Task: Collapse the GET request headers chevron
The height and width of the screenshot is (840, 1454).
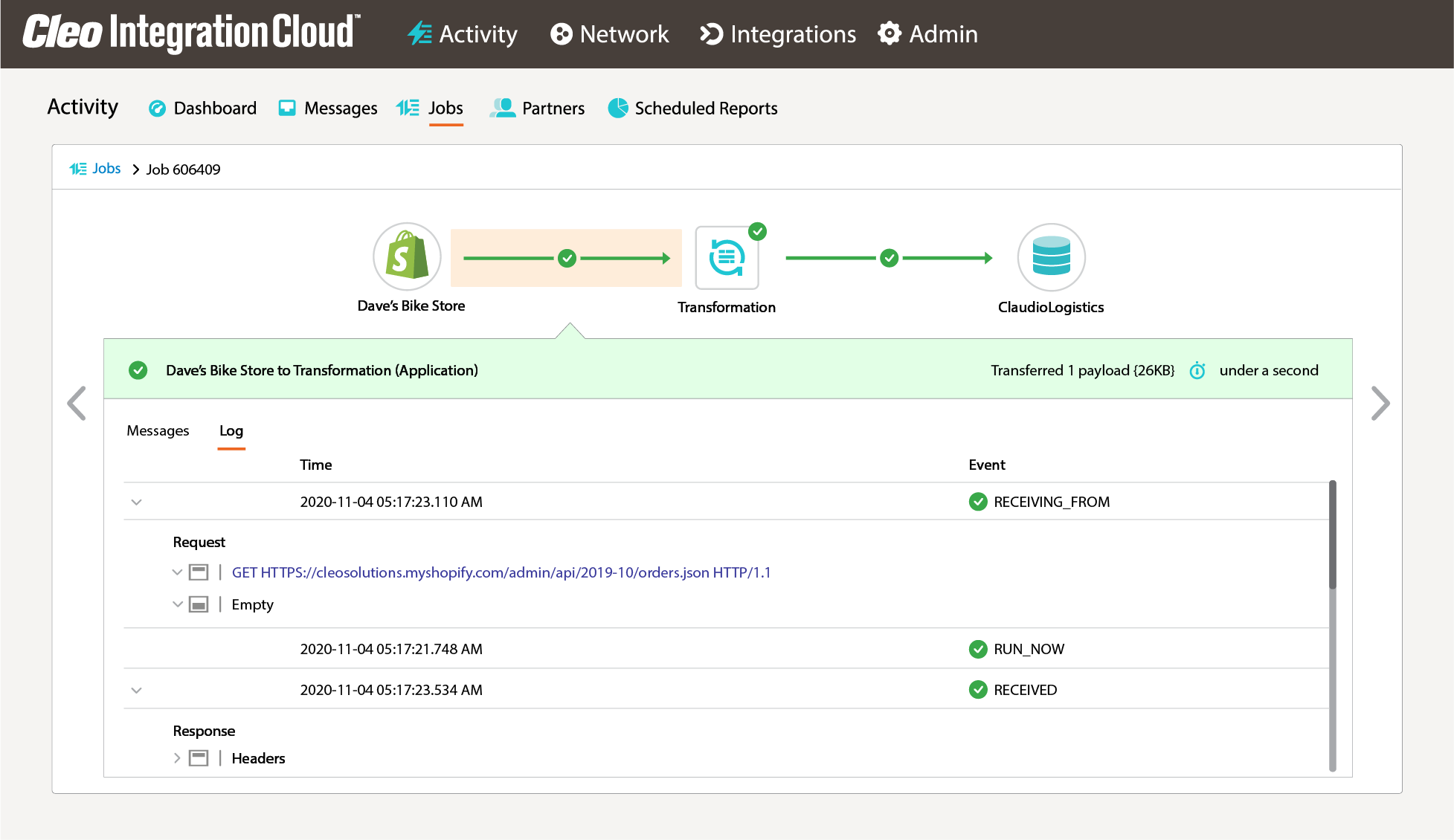Action: [x=177, y=572]
